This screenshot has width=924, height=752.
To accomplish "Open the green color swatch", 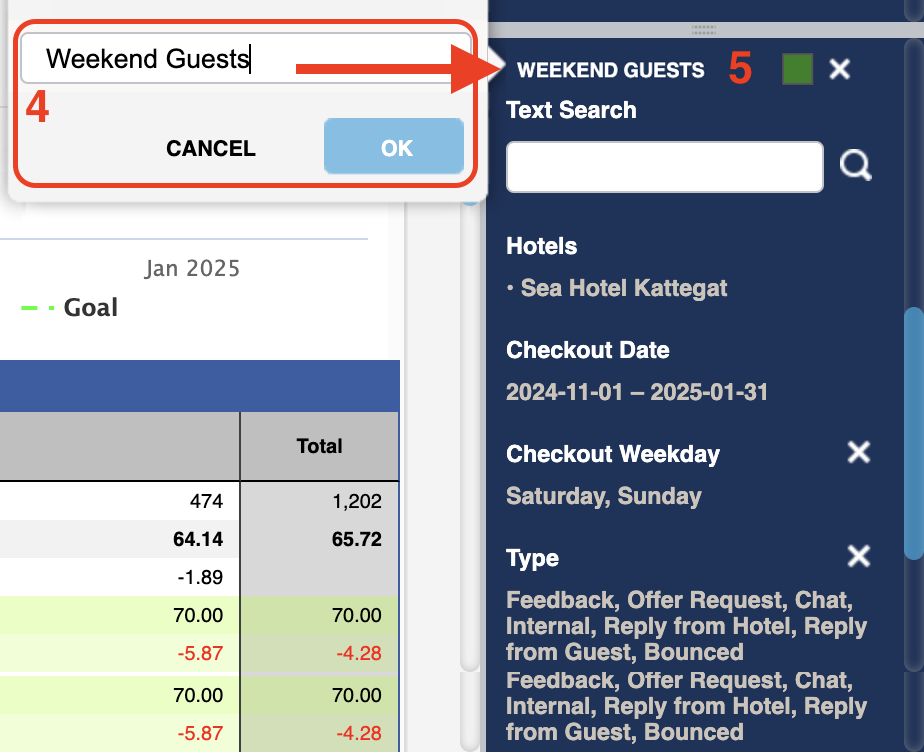I will 797,69.
